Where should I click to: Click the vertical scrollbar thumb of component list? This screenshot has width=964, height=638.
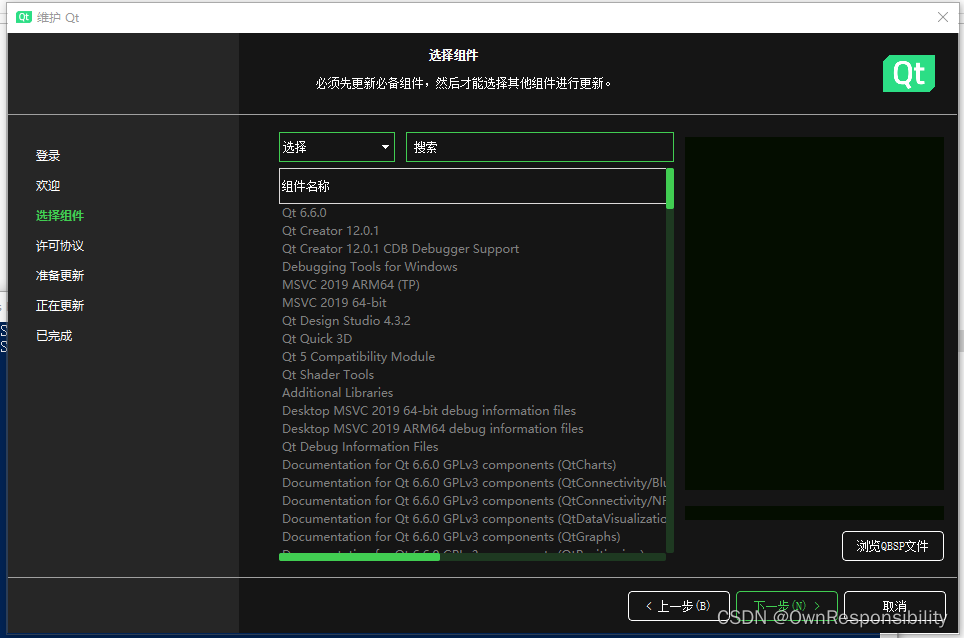(x=670, y=189)
